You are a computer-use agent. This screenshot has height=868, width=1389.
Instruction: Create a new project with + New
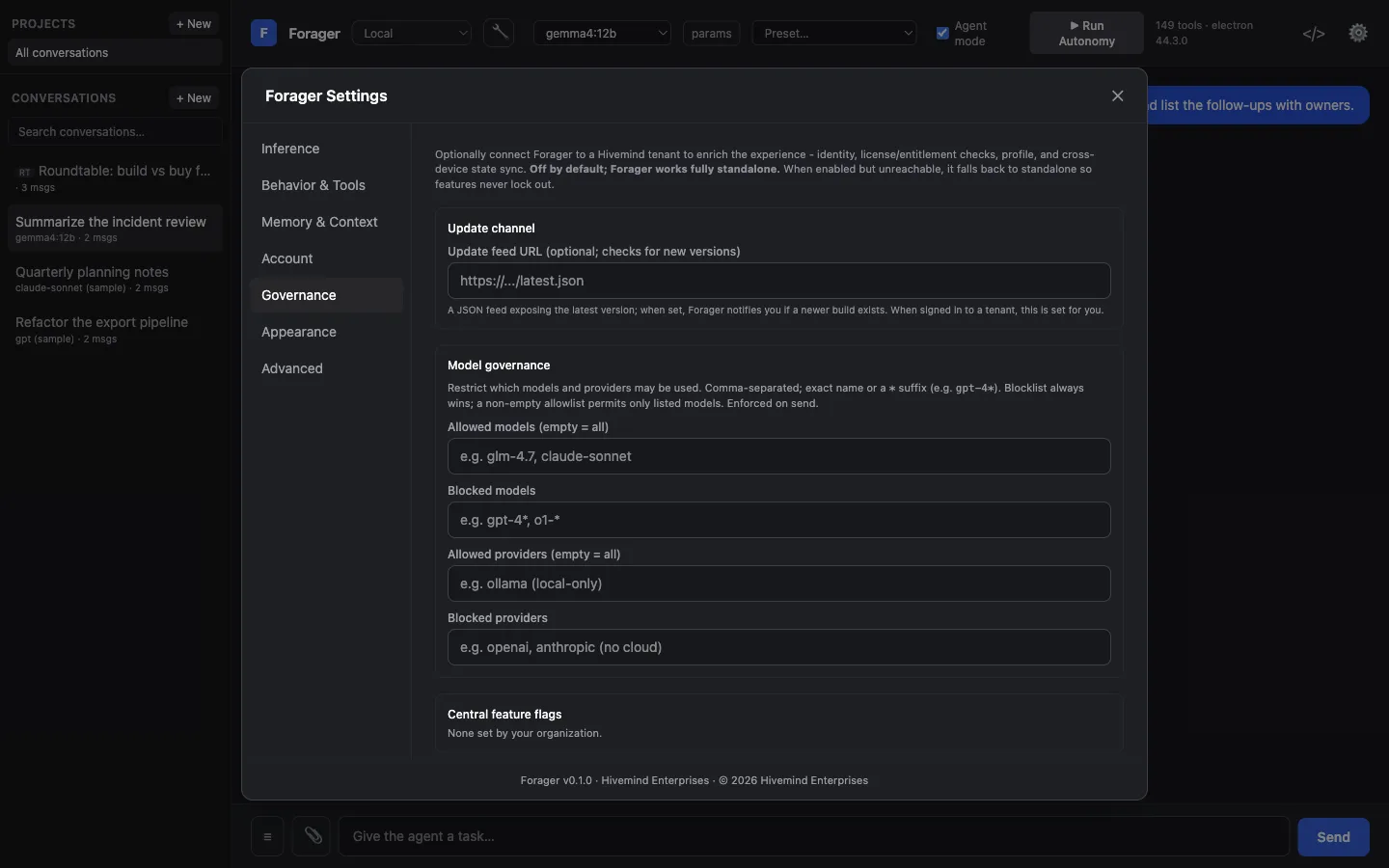(x=194, y=23)
